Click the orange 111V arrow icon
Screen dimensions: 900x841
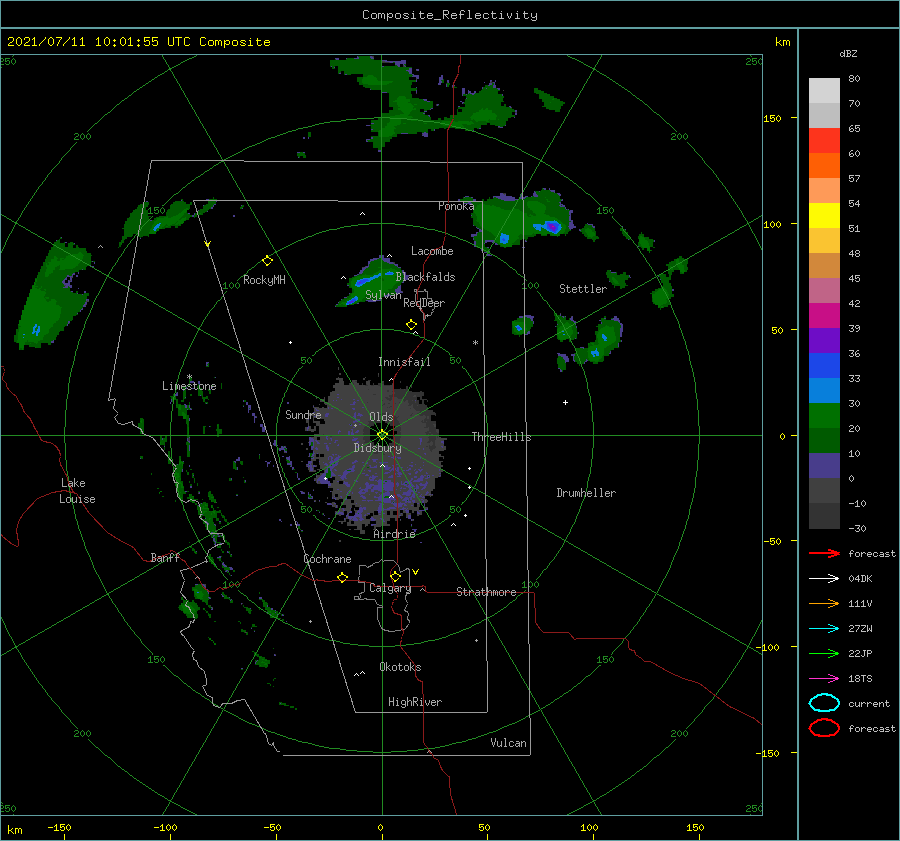pos(824,603)
